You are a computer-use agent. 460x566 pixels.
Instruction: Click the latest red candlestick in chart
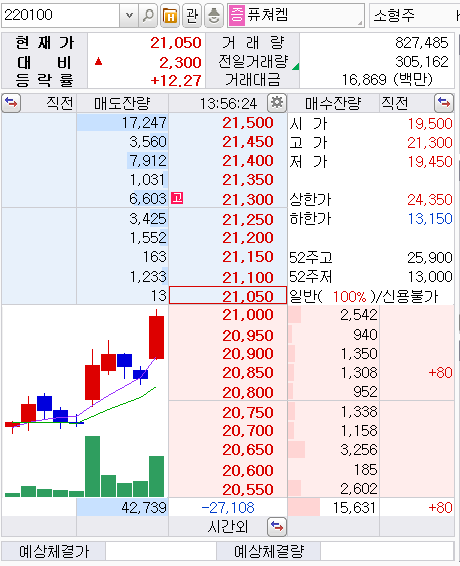click(x=156, y=337)
